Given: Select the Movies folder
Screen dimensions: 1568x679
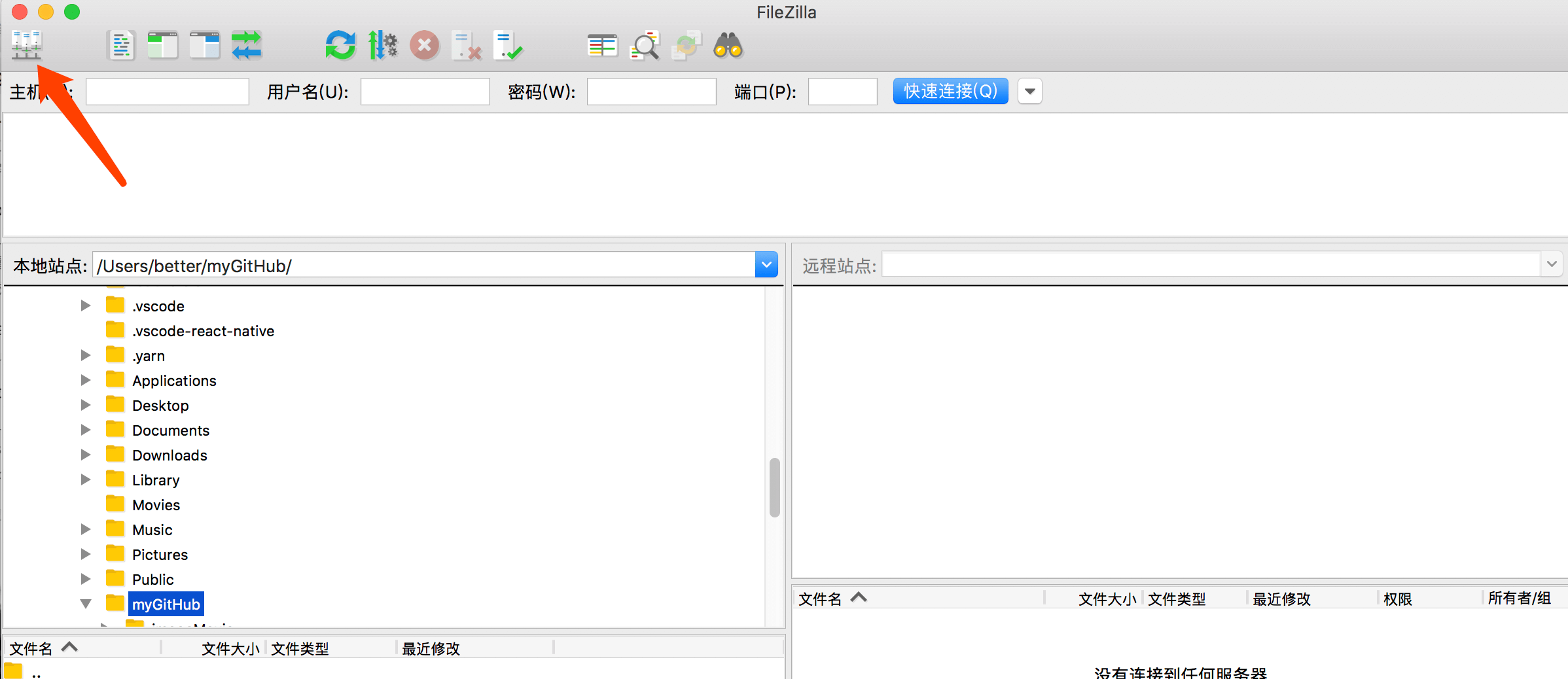Looking at the screenshot, I should point(156,505).
